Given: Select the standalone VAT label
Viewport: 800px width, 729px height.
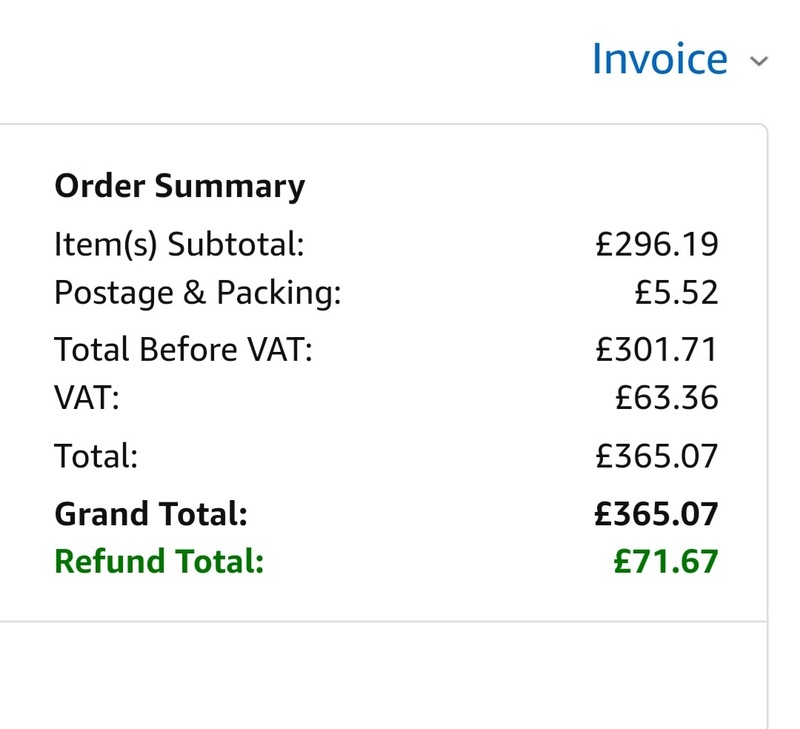Looking at the screenshot, I should coord(86,398).
